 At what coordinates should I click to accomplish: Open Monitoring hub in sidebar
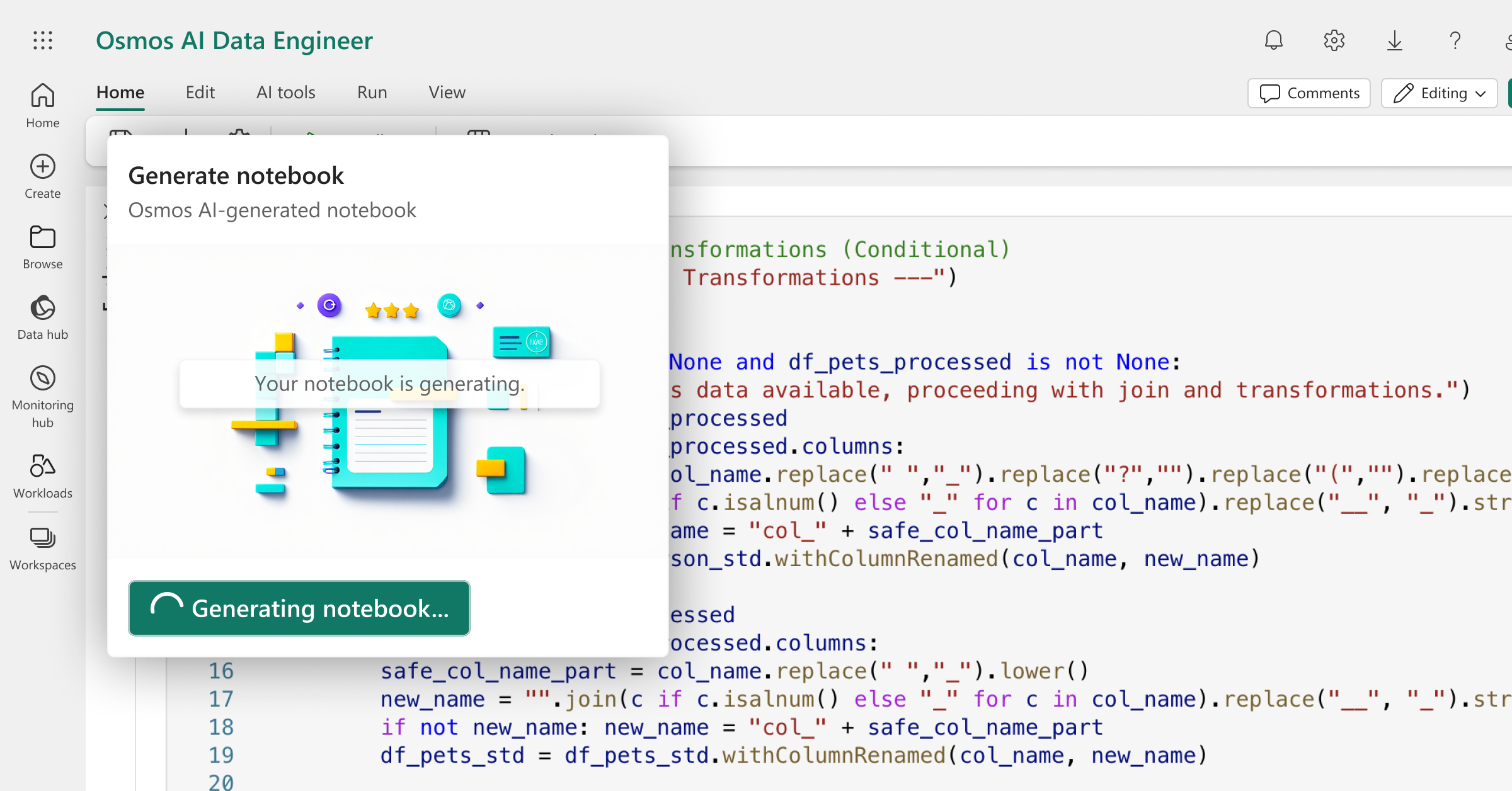point(43,397)
